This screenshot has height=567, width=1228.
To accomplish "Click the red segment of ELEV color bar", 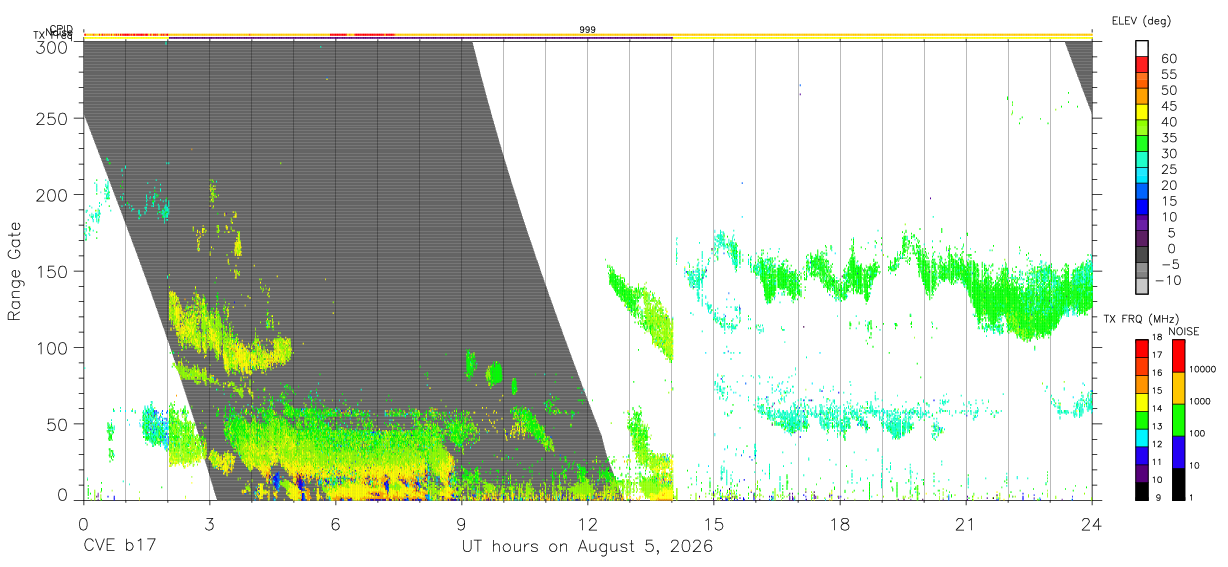I will click(1142, 65).
